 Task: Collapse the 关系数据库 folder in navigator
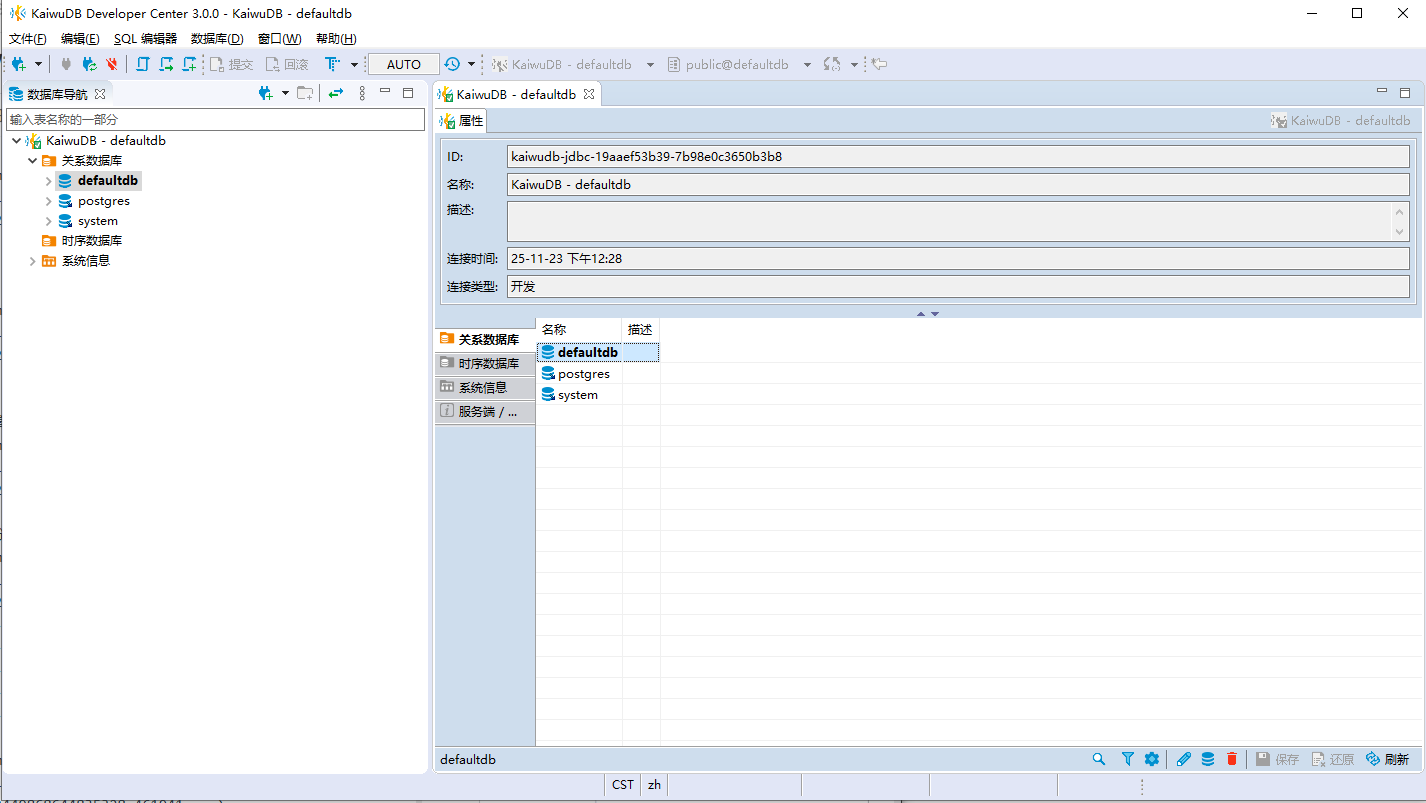32,161
